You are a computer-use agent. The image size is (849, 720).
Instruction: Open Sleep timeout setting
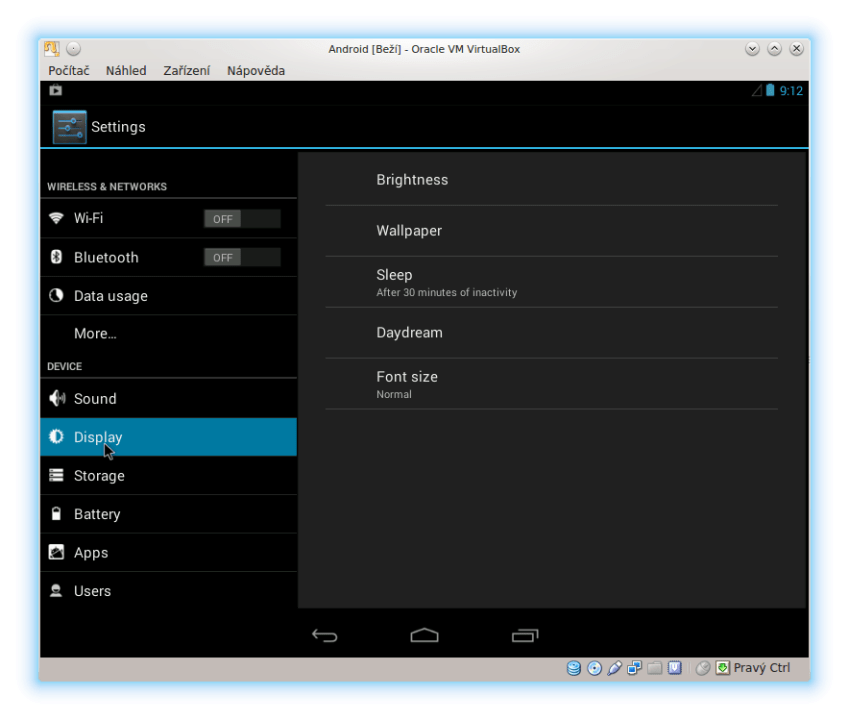(551, 282)
